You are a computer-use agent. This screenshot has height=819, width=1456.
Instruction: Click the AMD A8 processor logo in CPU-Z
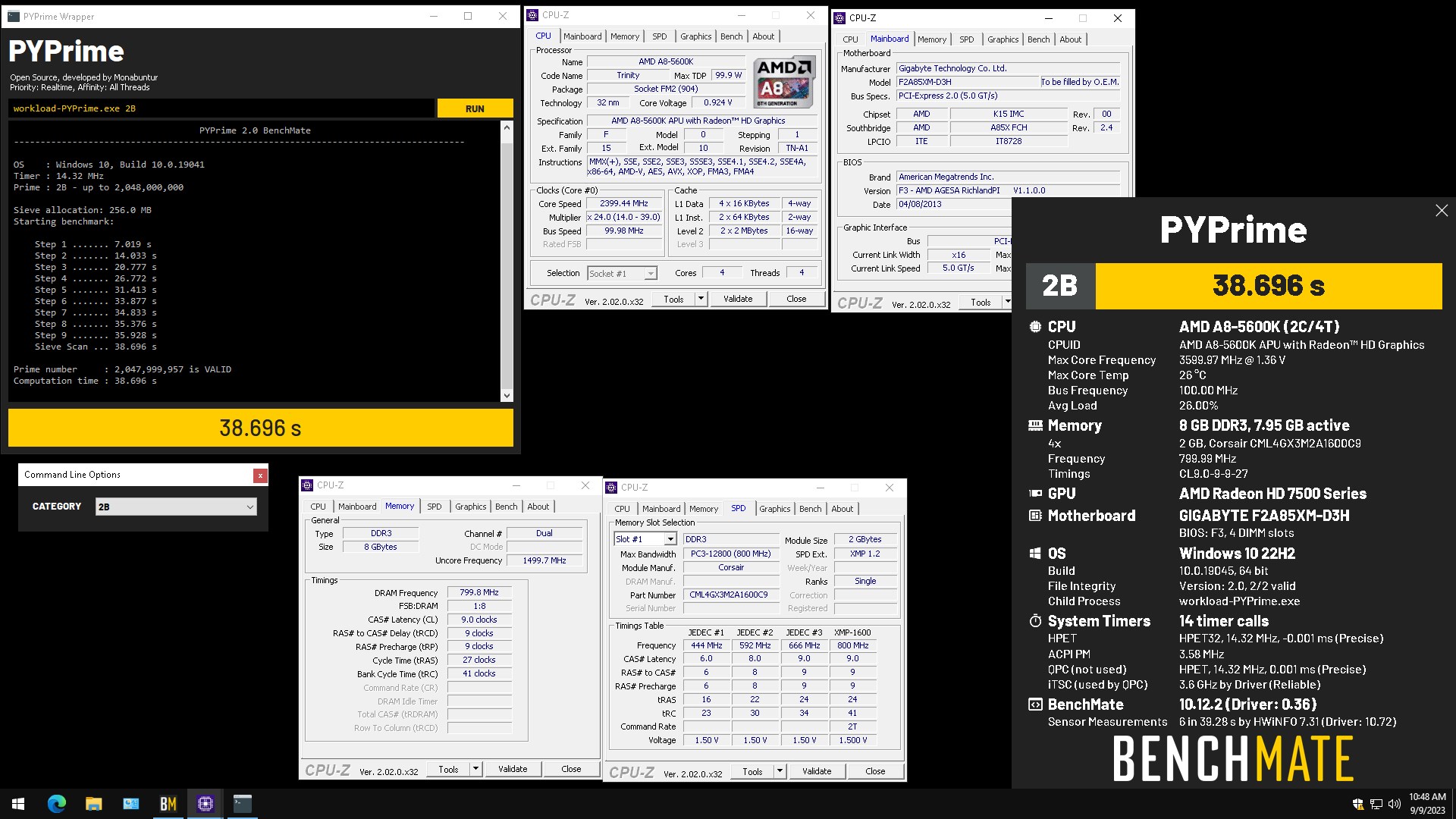[x=785, y=81]
